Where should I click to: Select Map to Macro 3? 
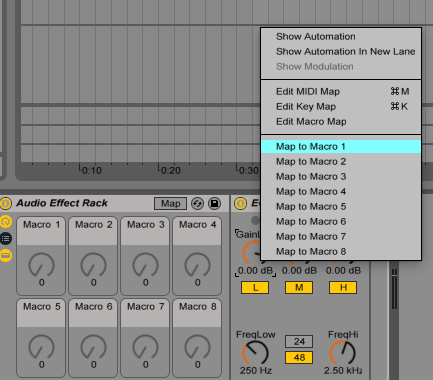[x=341, y=177]
